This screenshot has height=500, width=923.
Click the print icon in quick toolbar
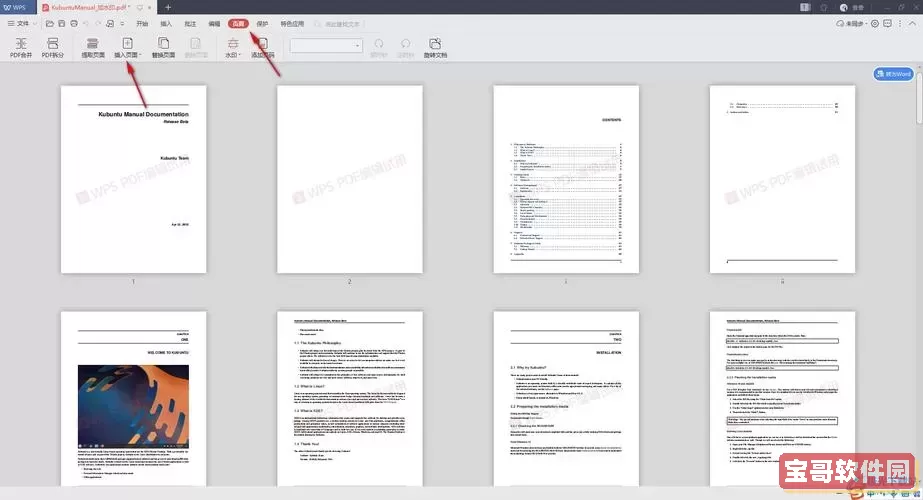coord(74,24)
